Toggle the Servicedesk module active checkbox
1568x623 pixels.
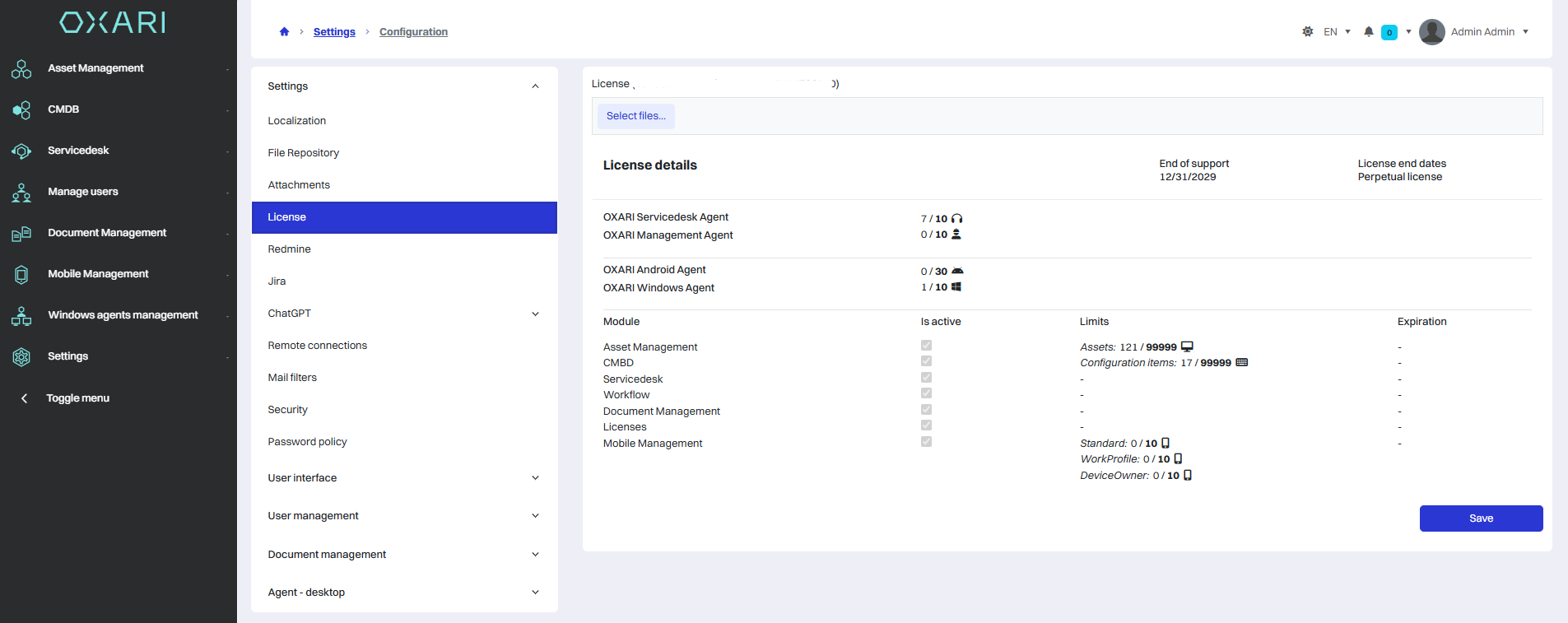point(926,378)
